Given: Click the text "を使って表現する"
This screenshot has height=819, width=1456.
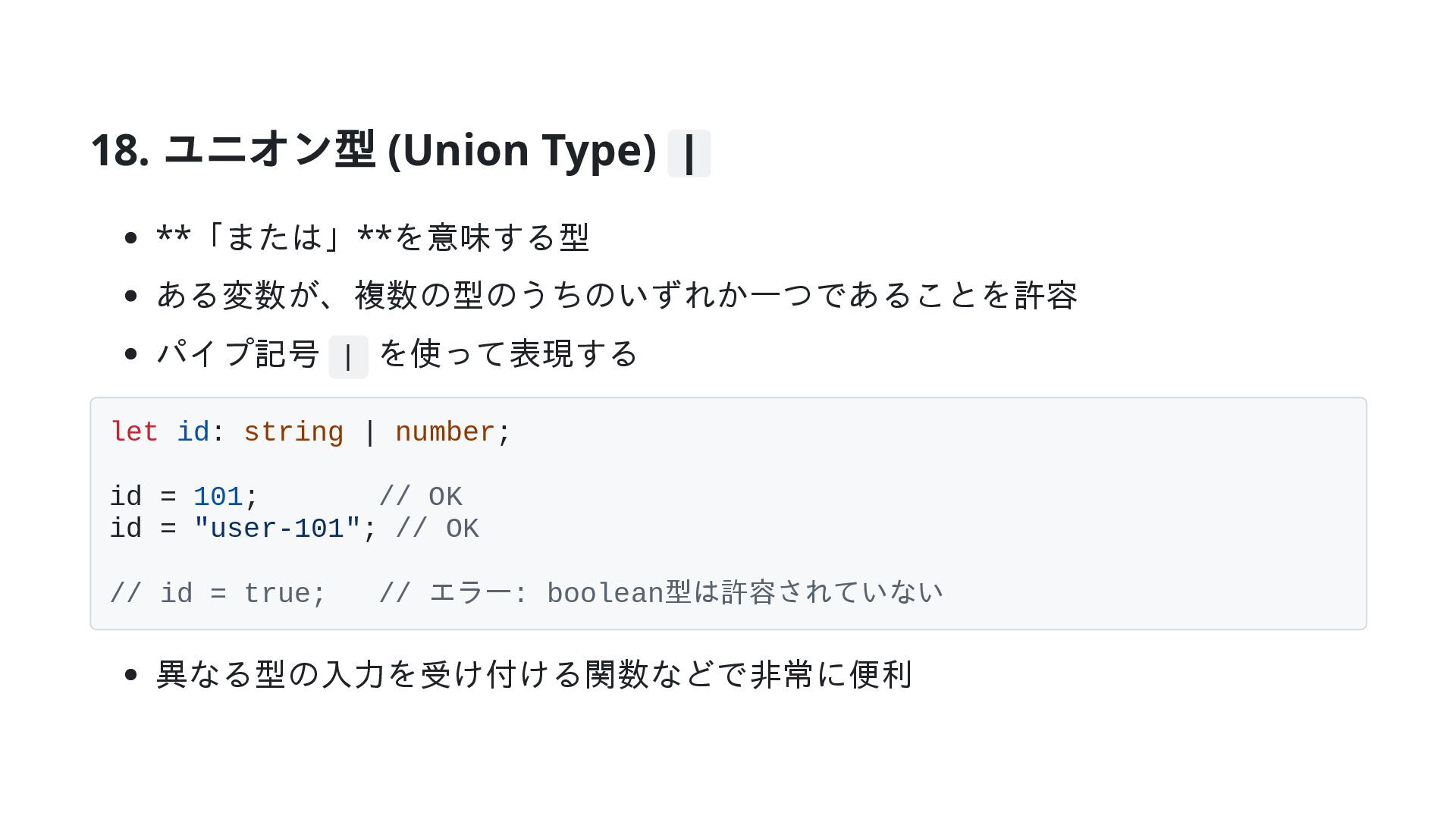Looking at the screenshot, I should 508,354.
